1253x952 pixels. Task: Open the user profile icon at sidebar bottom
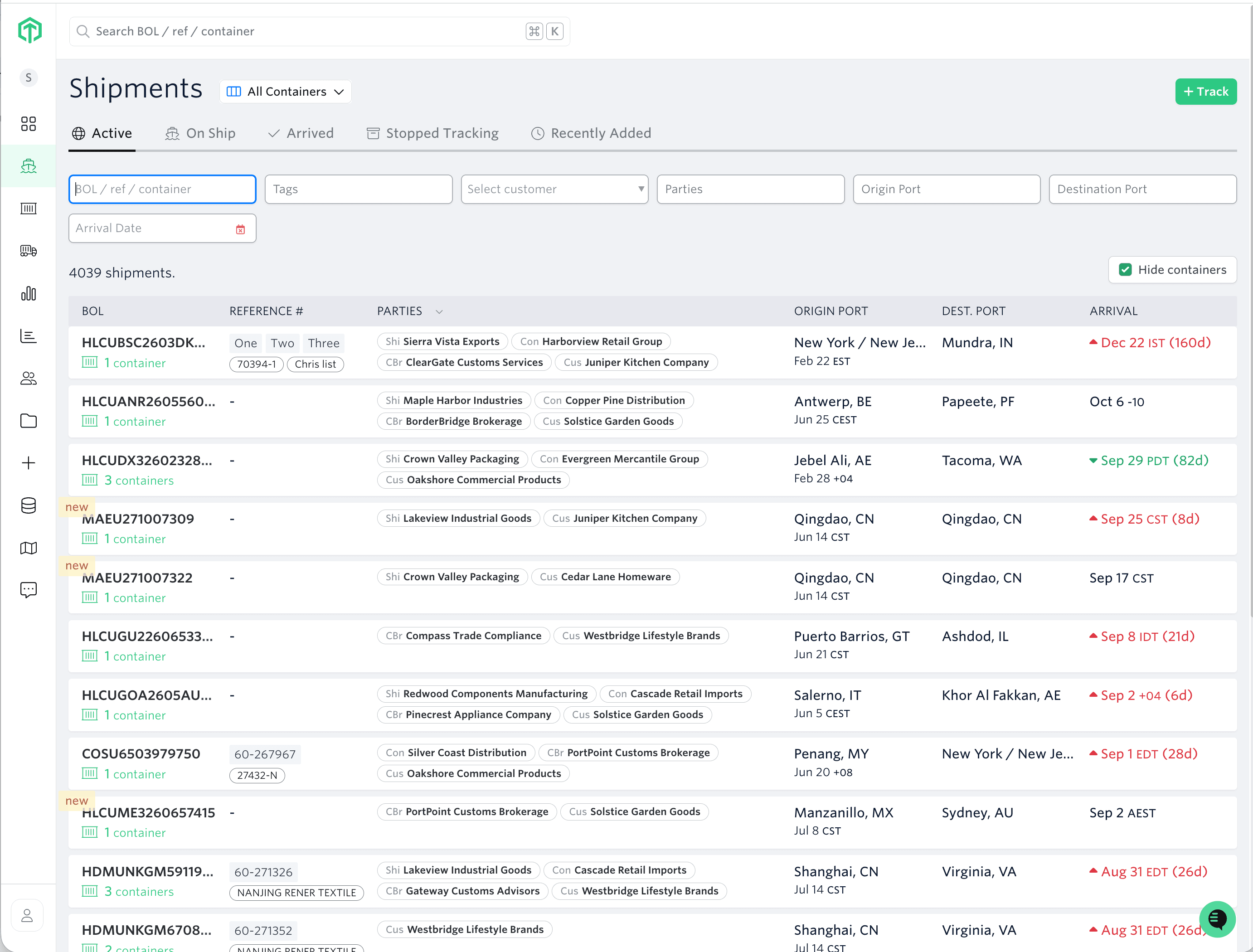coord(27,916)
